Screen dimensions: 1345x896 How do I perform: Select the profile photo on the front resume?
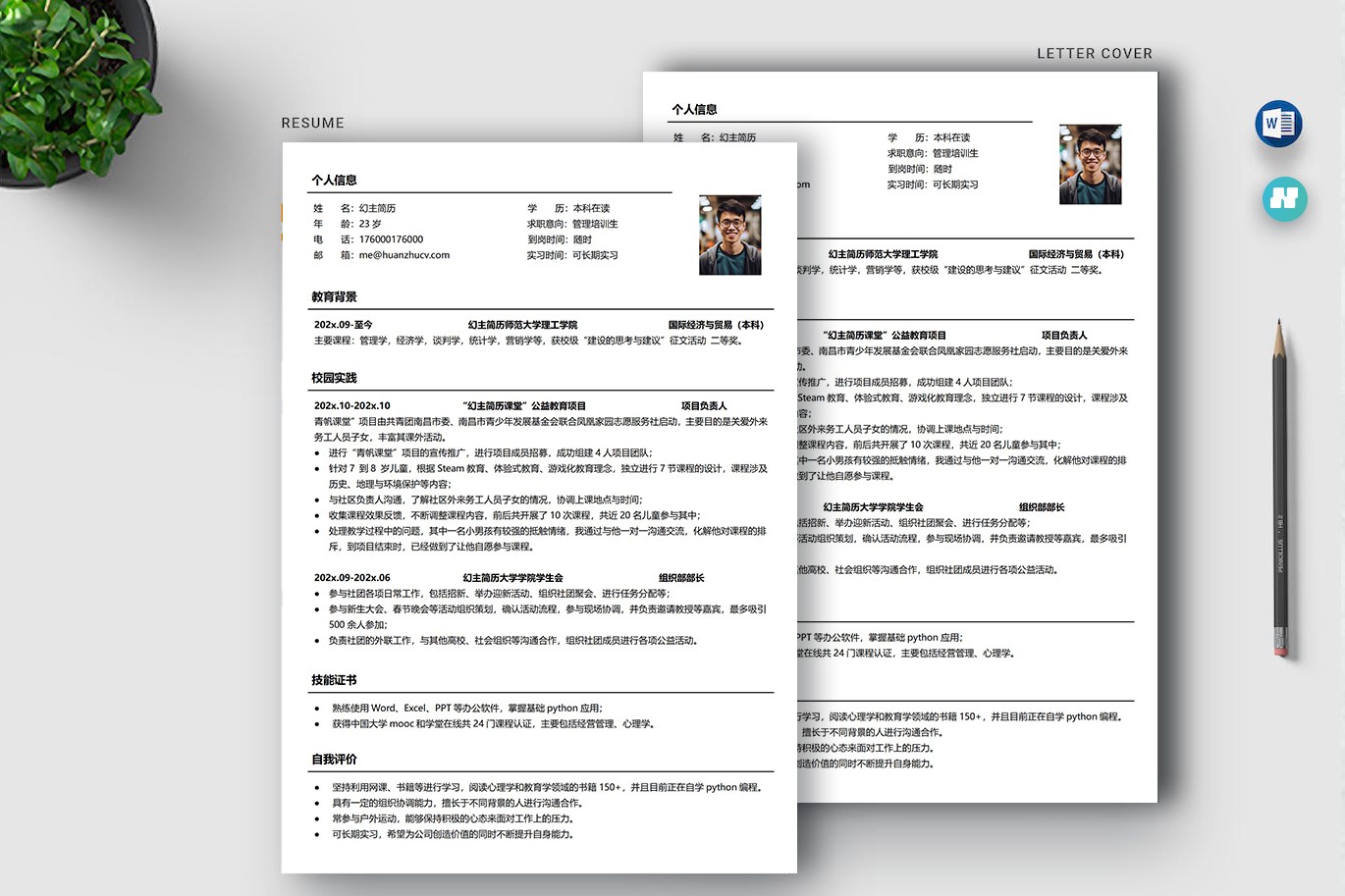(729, 235)
